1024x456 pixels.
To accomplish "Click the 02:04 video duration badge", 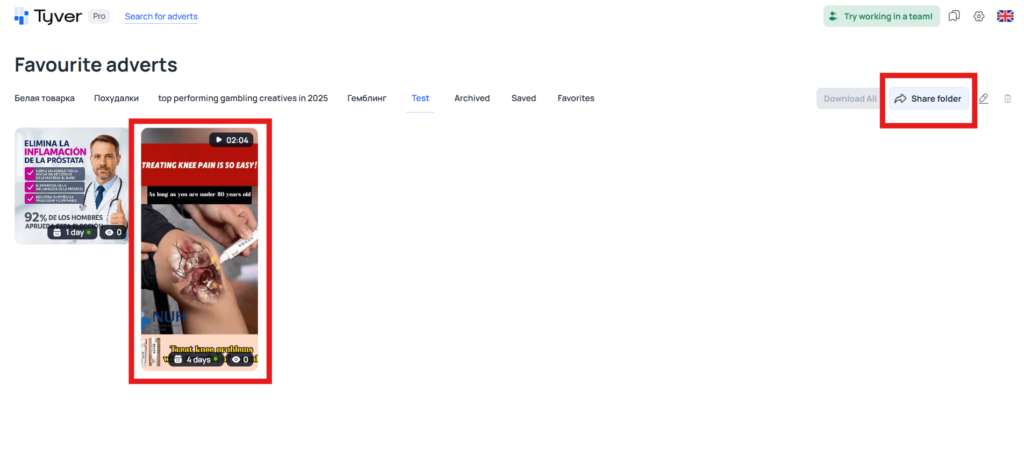I will (x=231, y=140).
